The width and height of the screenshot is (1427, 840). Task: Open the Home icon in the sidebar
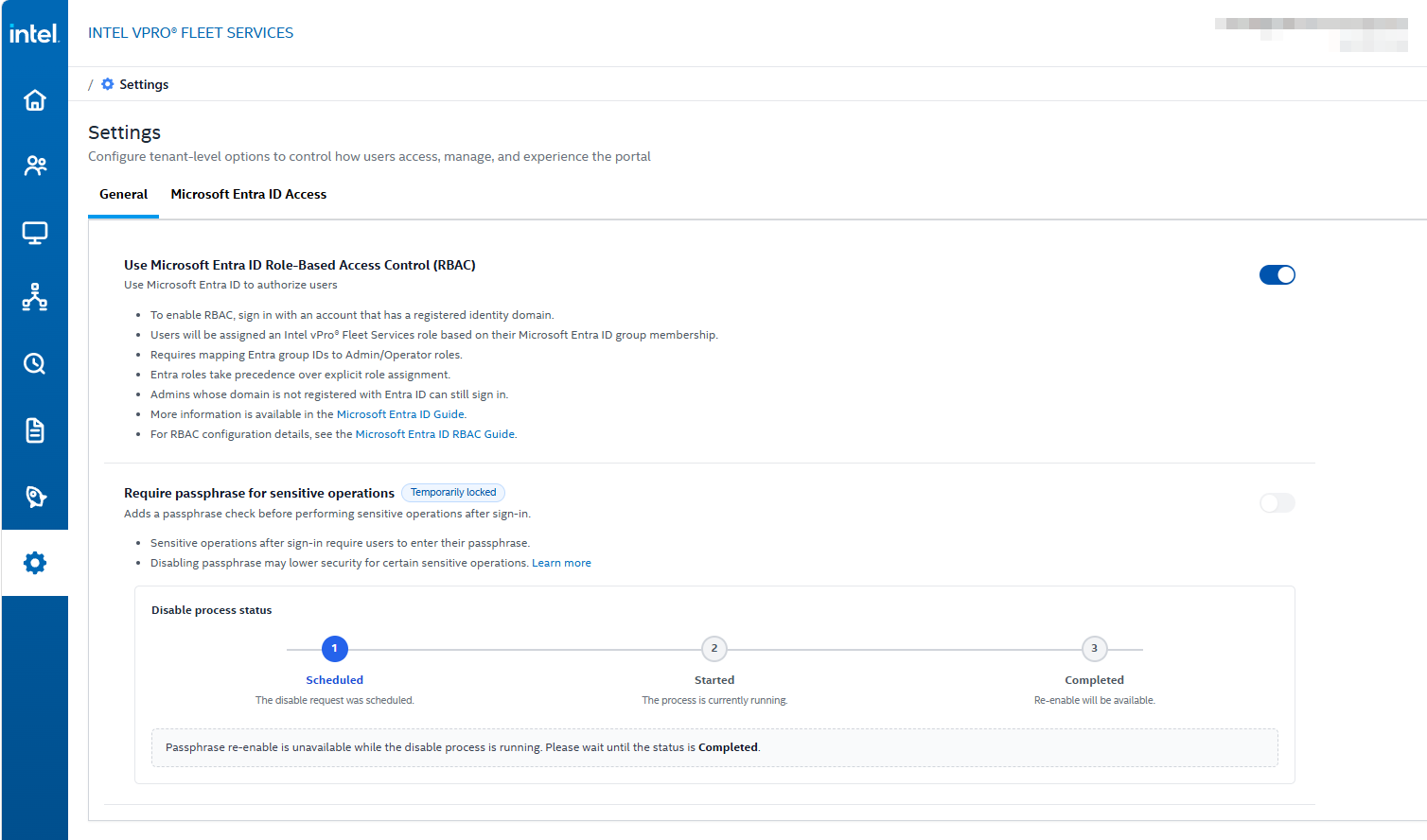click(x=35, y=99)
